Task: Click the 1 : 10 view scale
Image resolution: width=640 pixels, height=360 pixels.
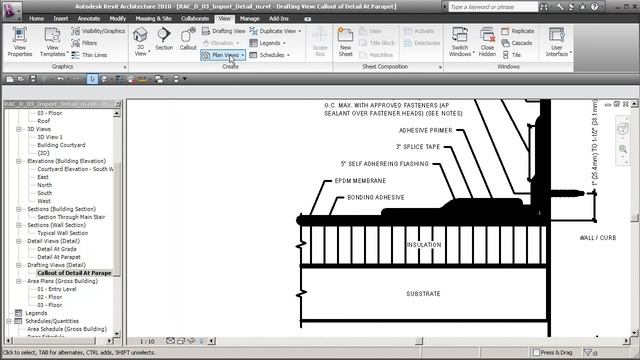Action: point(147,341)
